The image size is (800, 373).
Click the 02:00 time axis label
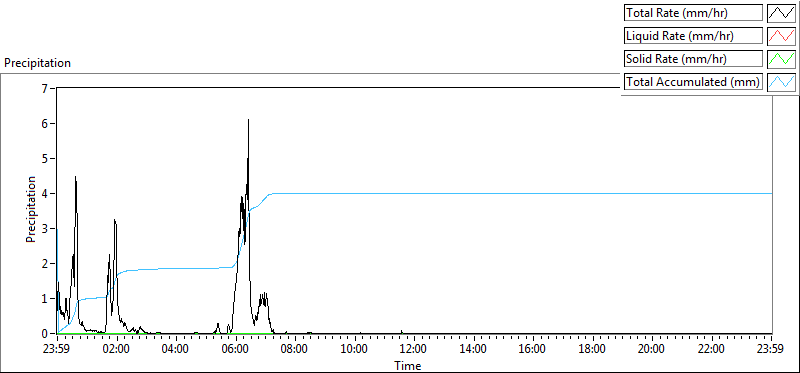[116, 350]
